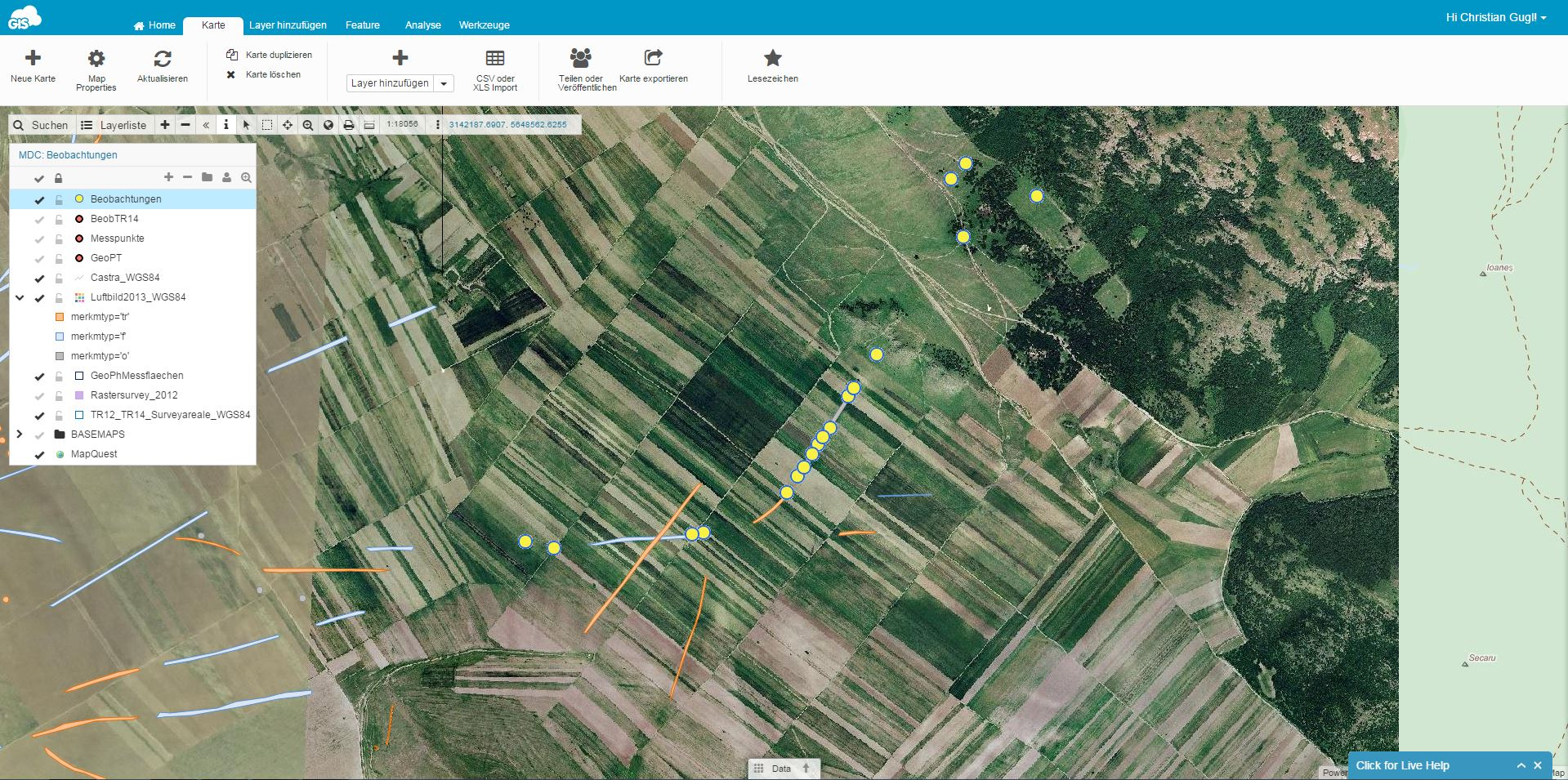Click the measure tool icon on the toolbar

pyautogui.click(x=369, y=125)
